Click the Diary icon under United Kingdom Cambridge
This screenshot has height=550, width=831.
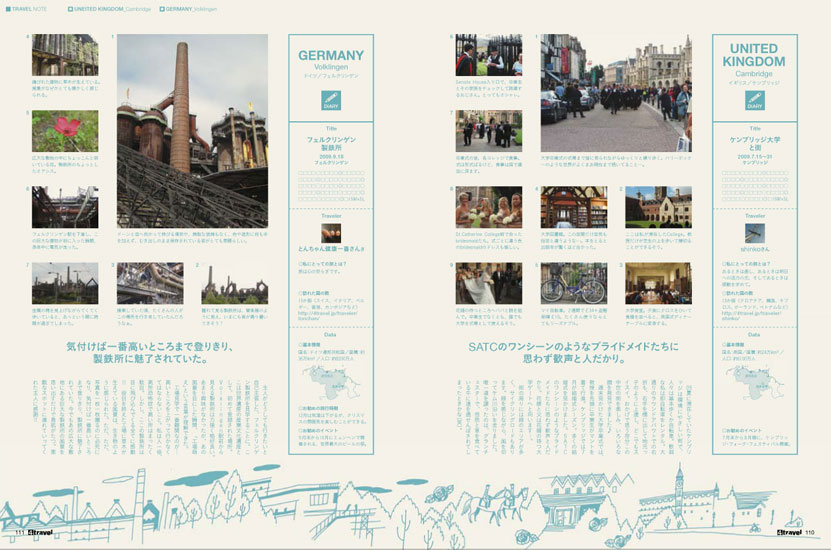tap(754, 100)
